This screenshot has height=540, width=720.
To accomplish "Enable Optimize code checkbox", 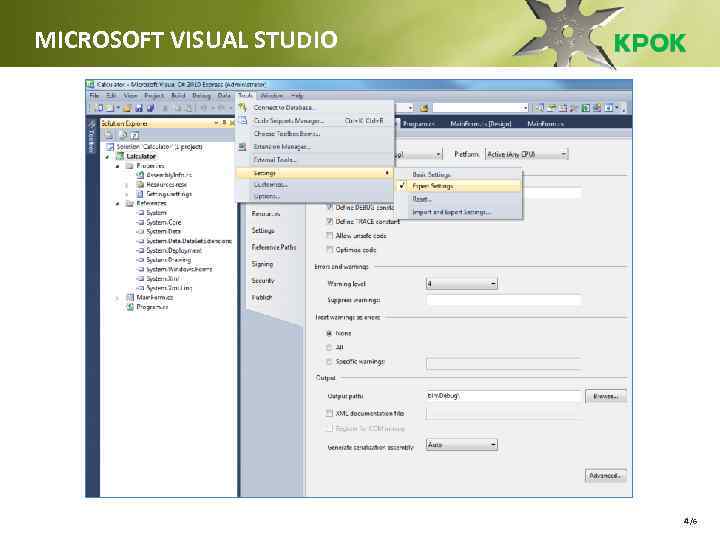I will (x=329, y=250).
